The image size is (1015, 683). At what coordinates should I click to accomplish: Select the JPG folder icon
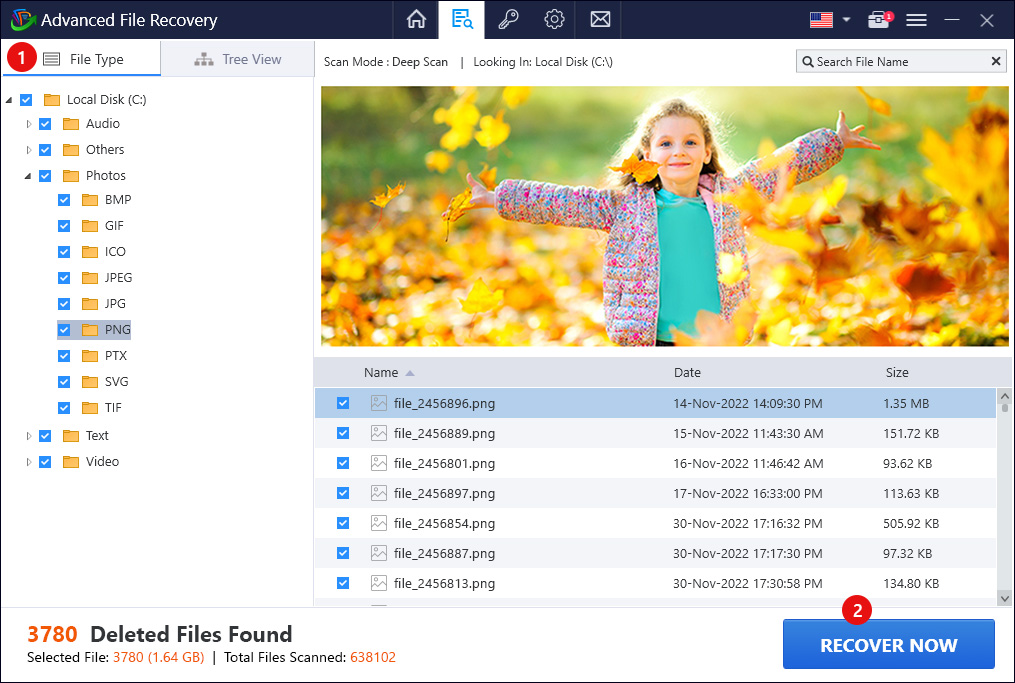[90, 303]
